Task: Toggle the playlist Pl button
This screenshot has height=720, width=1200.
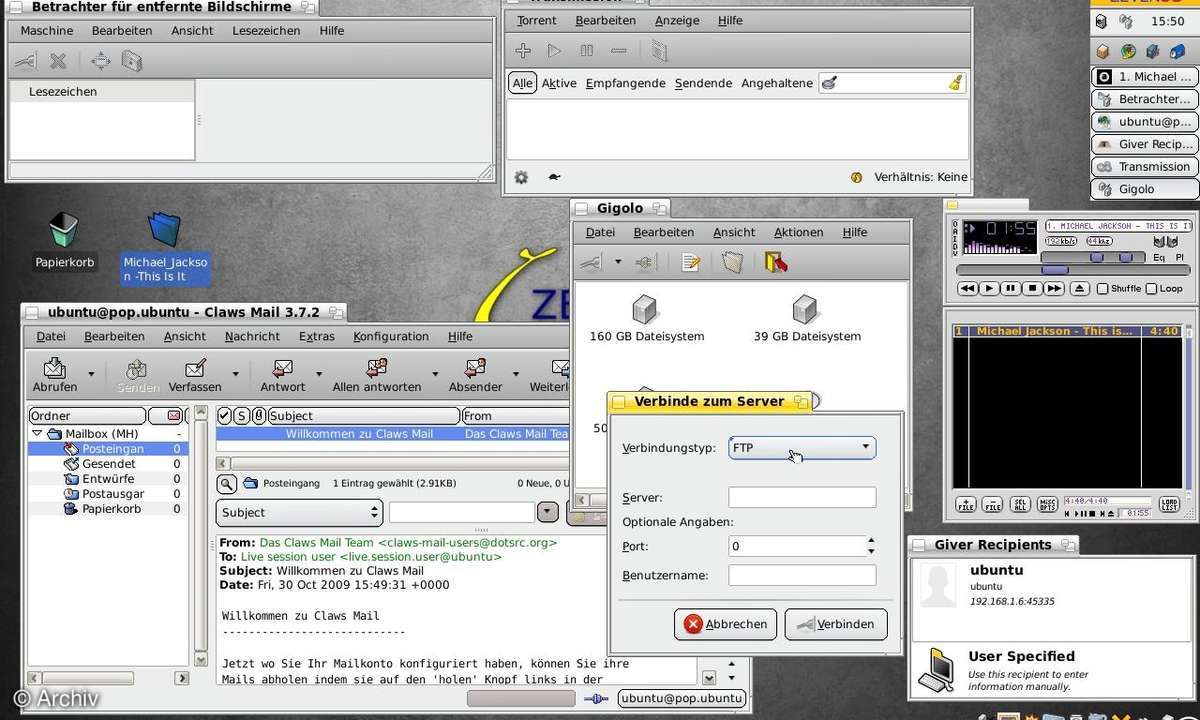Action: [1180, 257]
